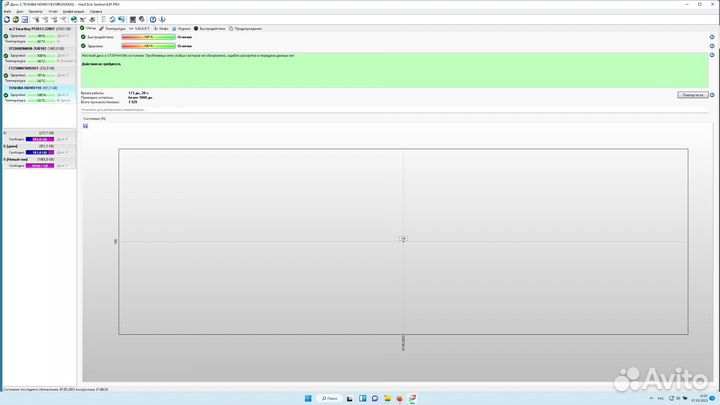The image size is (720, 405).
Task: Click green check icon under TOSHIBA HDWD110
Action: click(6, 95)
